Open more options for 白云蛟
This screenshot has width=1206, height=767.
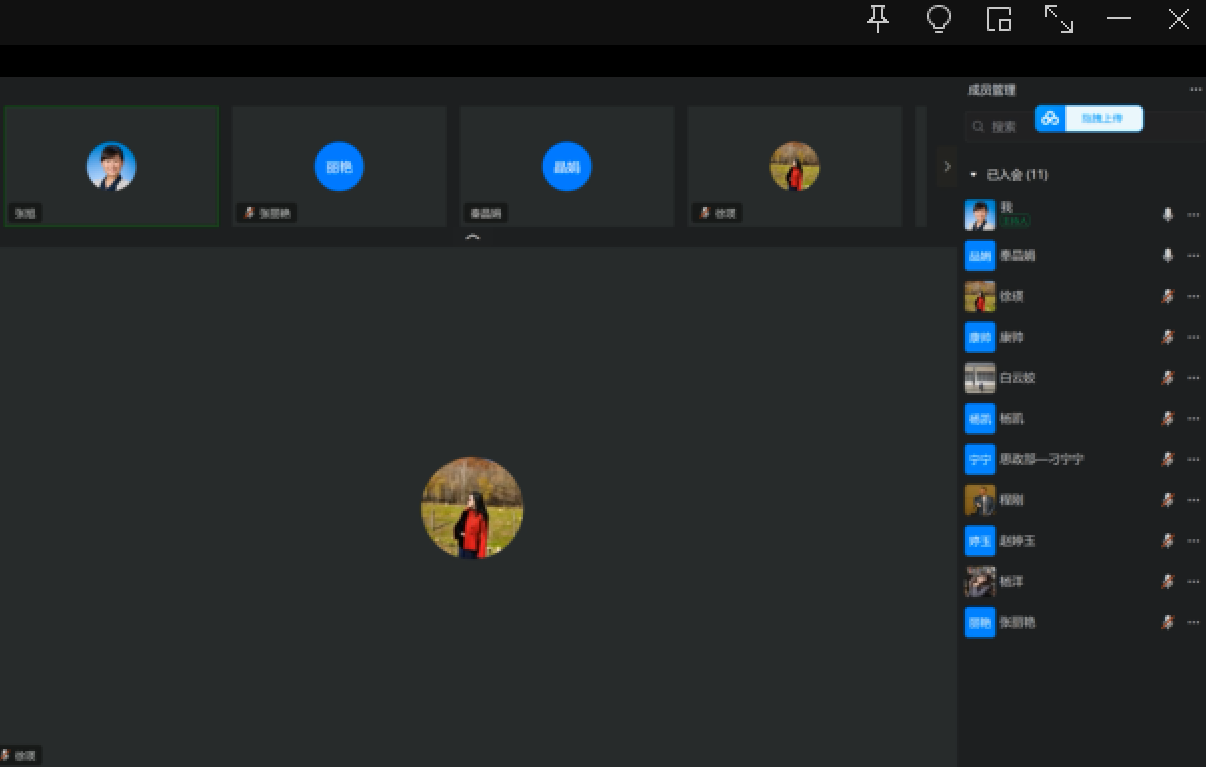click(1193, 378)
